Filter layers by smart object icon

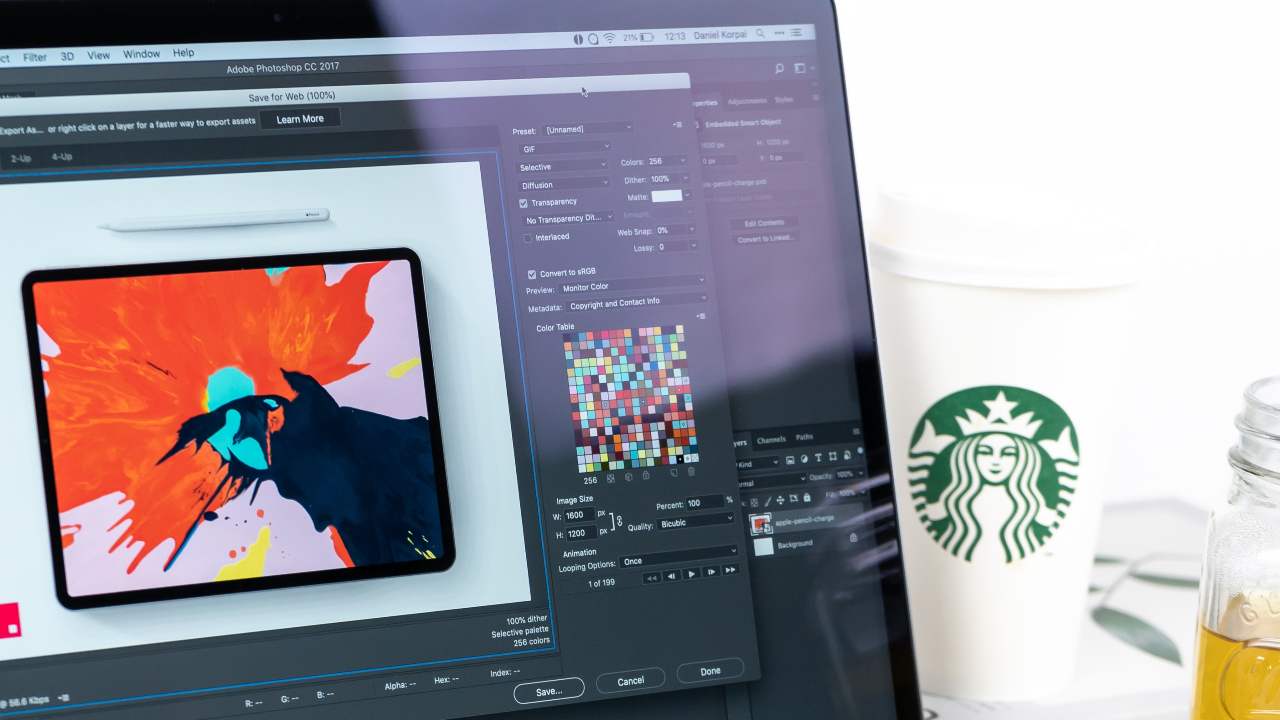click(x=847, y=455)
